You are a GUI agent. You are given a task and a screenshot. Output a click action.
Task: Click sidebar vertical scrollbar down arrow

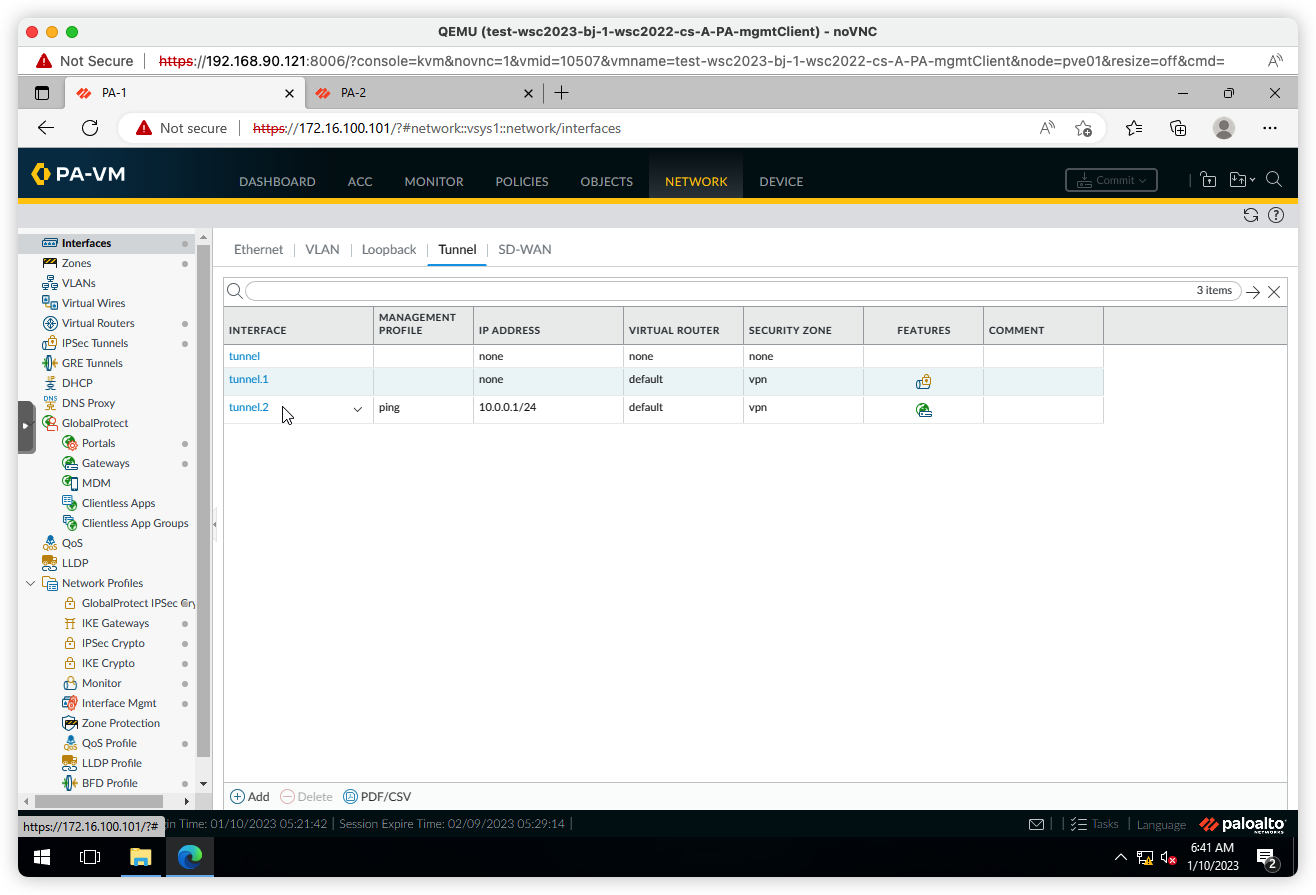tap(204, 783)
